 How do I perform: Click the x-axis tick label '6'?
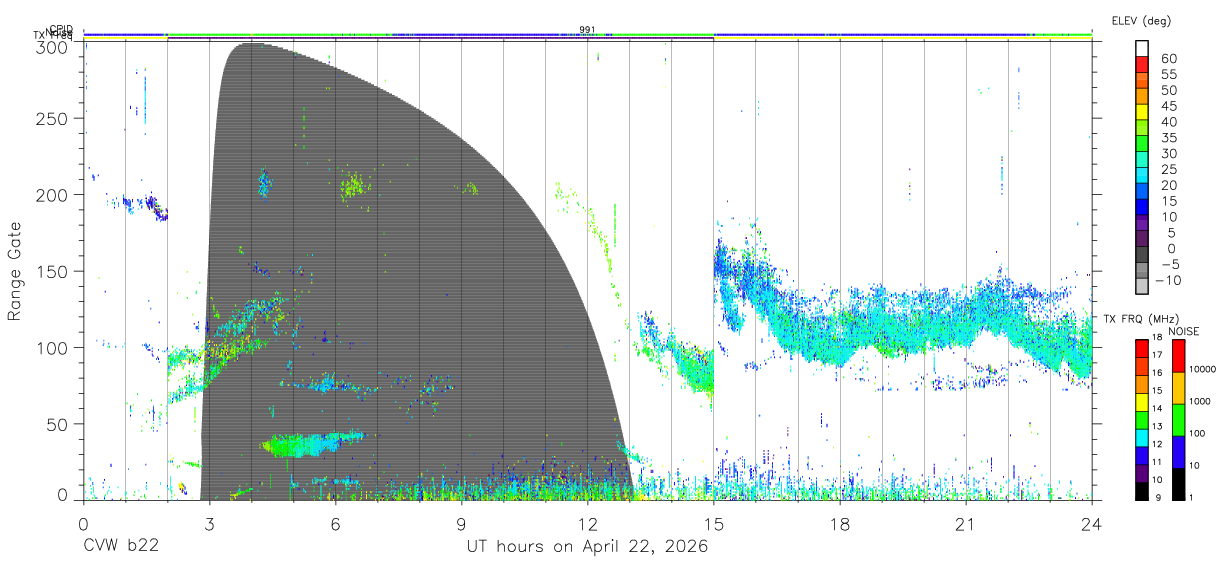click(335, 524)
